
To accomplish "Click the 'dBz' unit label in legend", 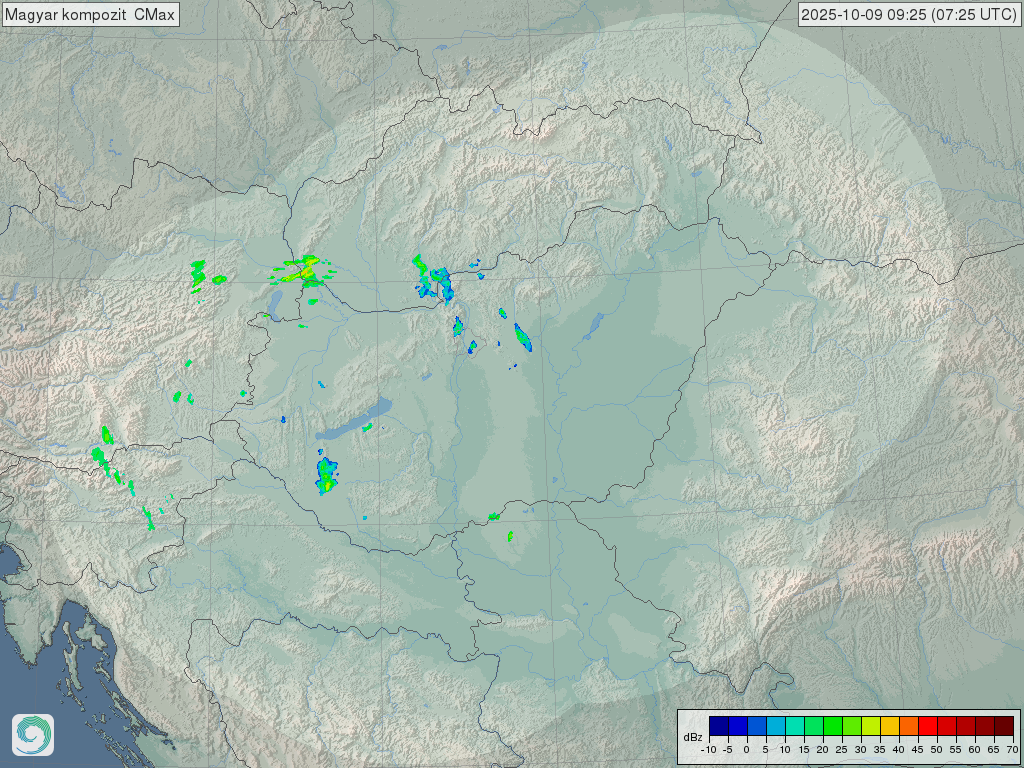I will point(692,737).
